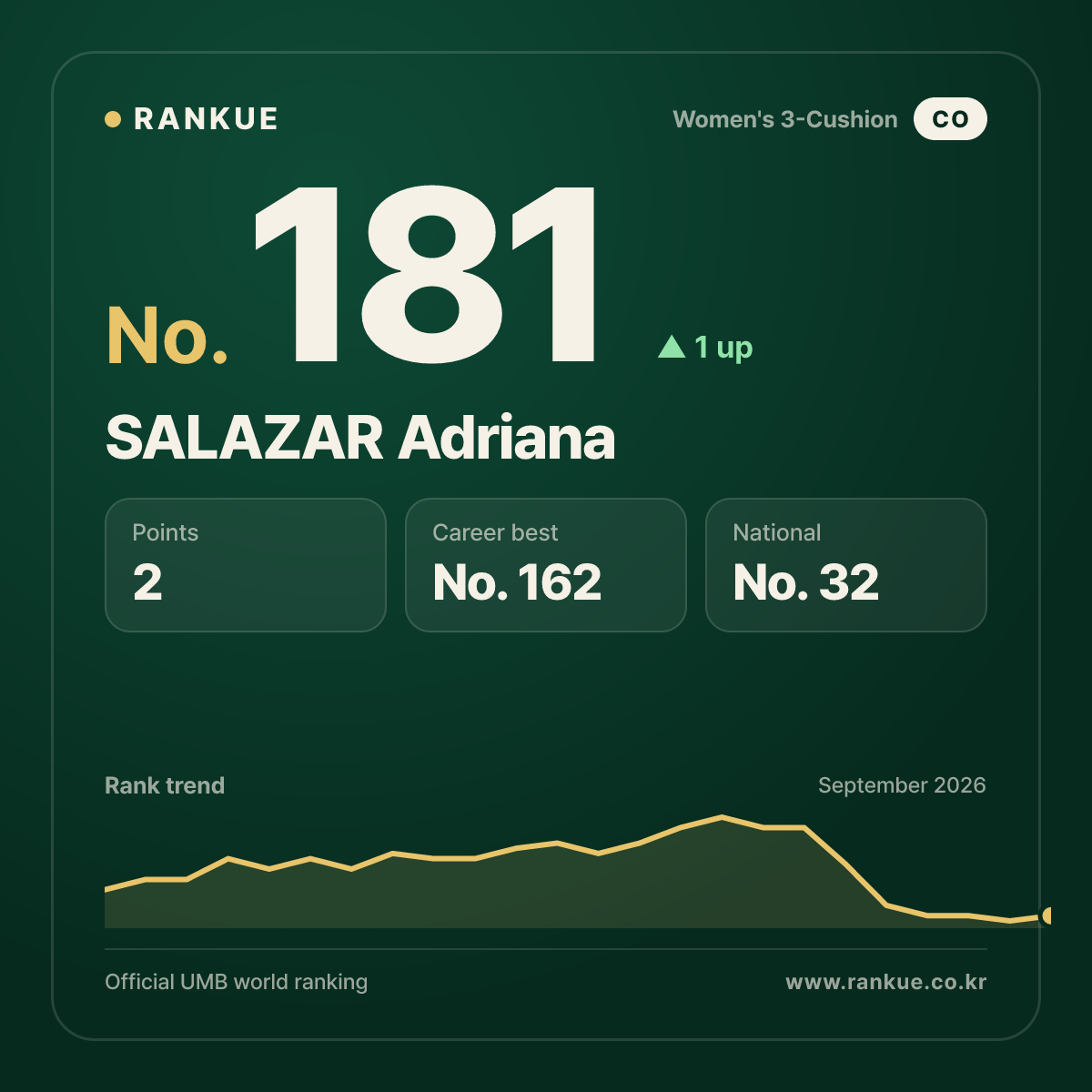
Task: Click the Official UMB world ranking text
Action: pos(237,982)
